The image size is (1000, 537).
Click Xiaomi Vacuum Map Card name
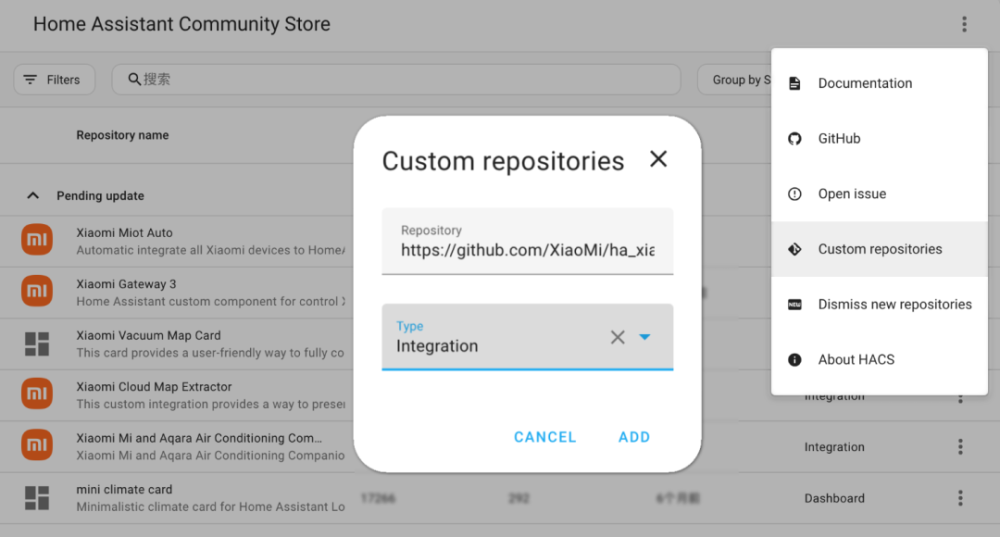(x=149, y=335)
